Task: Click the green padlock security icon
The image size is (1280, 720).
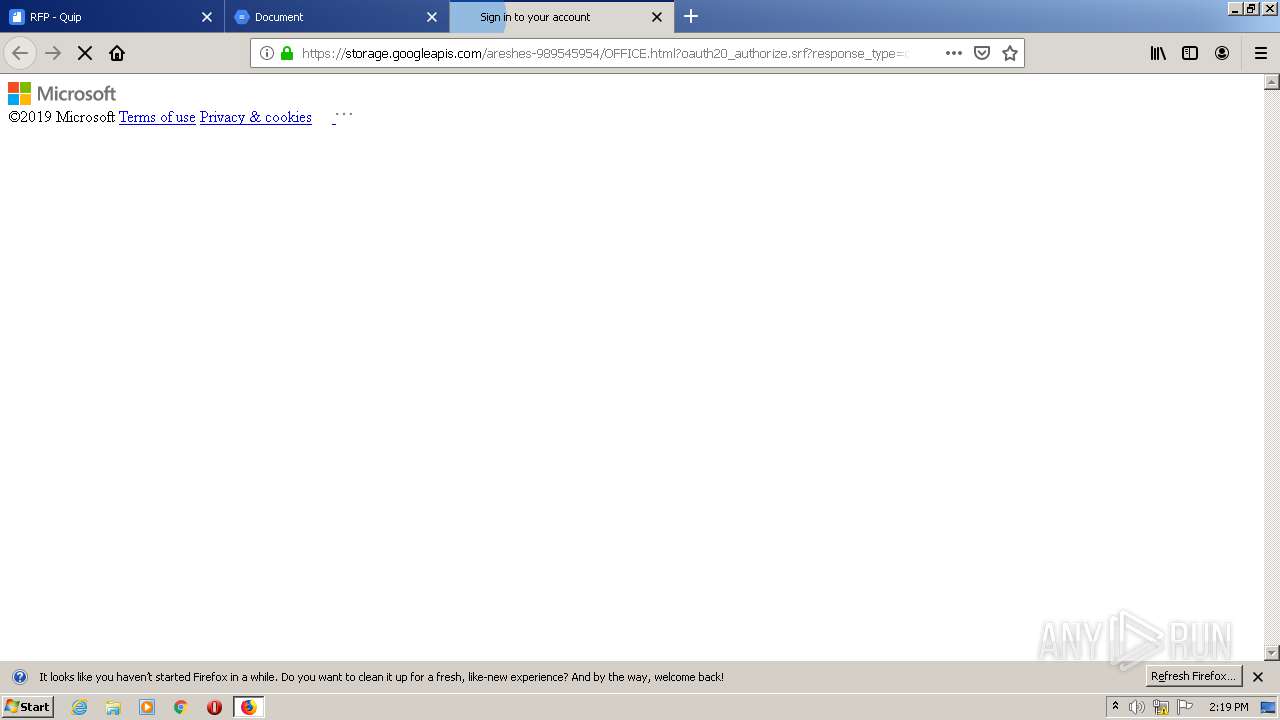Action: pos(287,53)
